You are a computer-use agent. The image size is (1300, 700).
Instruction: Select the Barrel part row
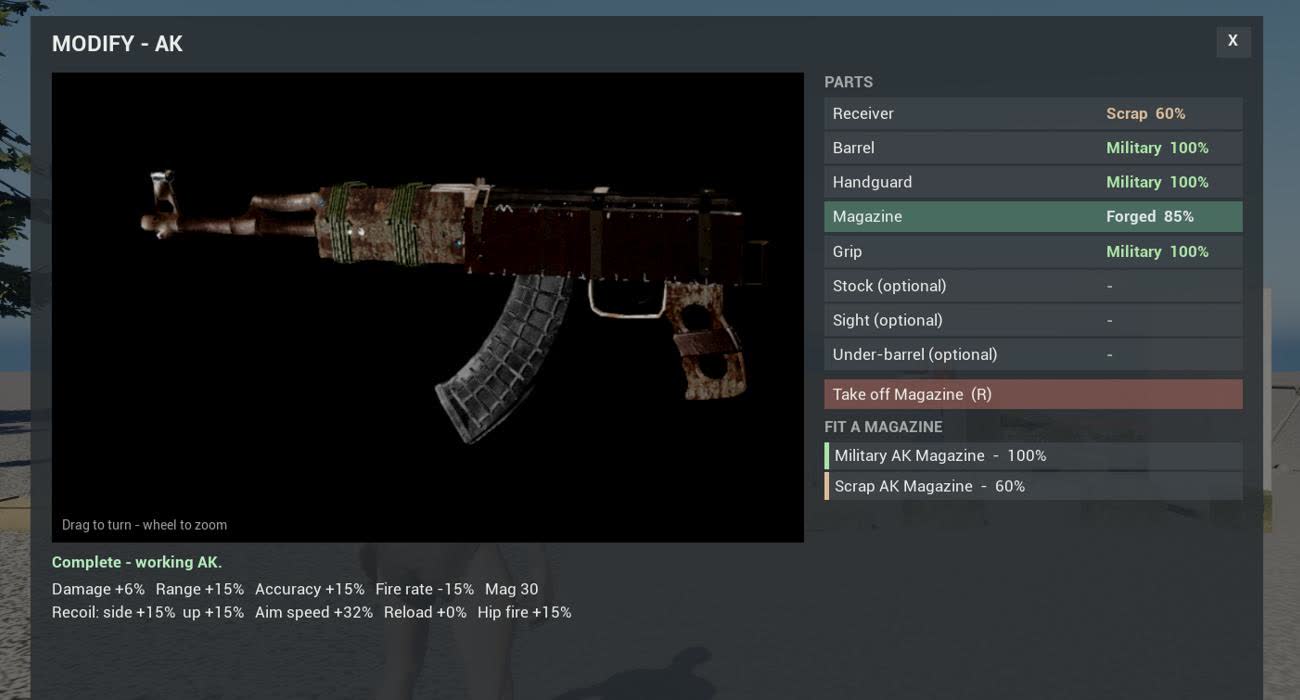[x=1033, y=148]
